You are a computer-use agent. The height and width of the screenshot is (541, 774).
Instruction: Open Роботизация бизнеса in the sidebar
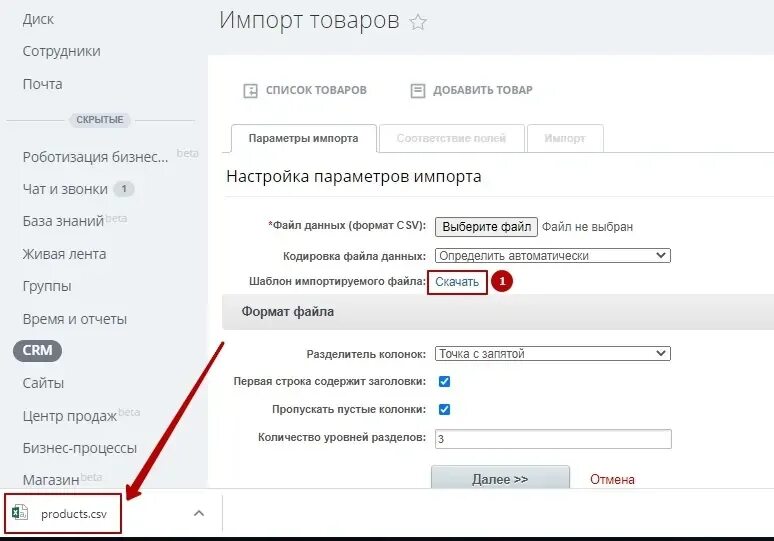click(x=95, y=157)
